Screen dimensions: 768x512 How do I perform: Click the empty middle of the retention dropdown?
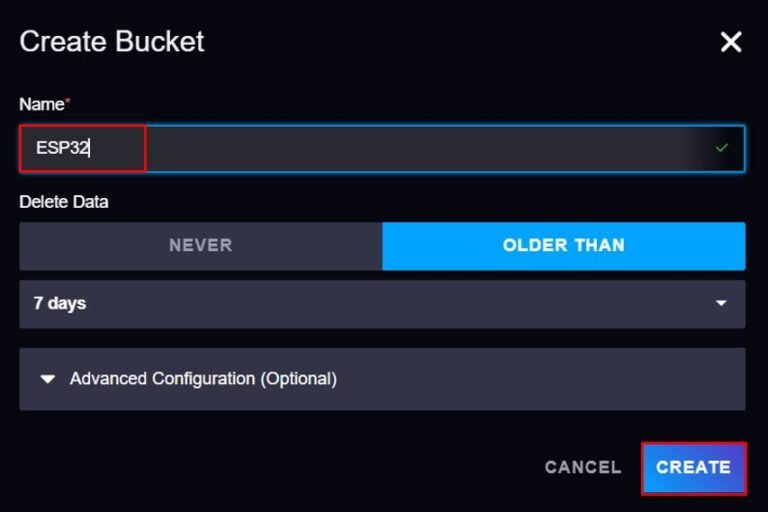click(400, 304)
